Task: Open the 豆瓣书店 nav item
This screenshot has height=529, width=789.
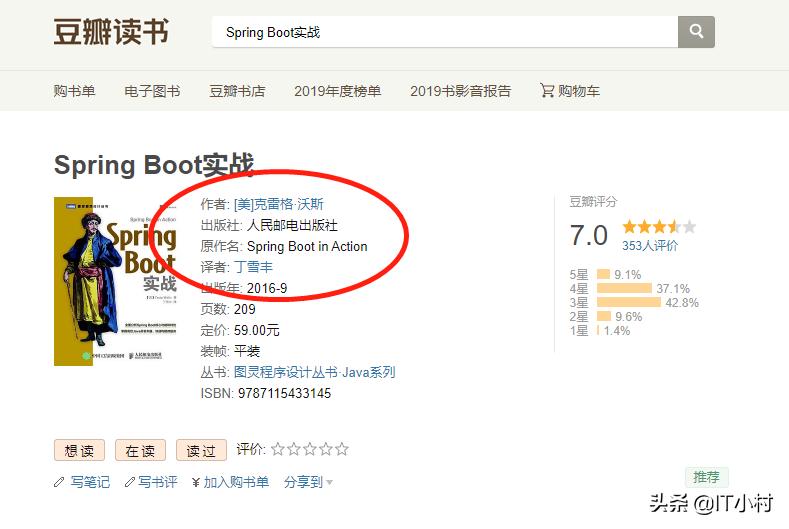Action: coord(237,91)
